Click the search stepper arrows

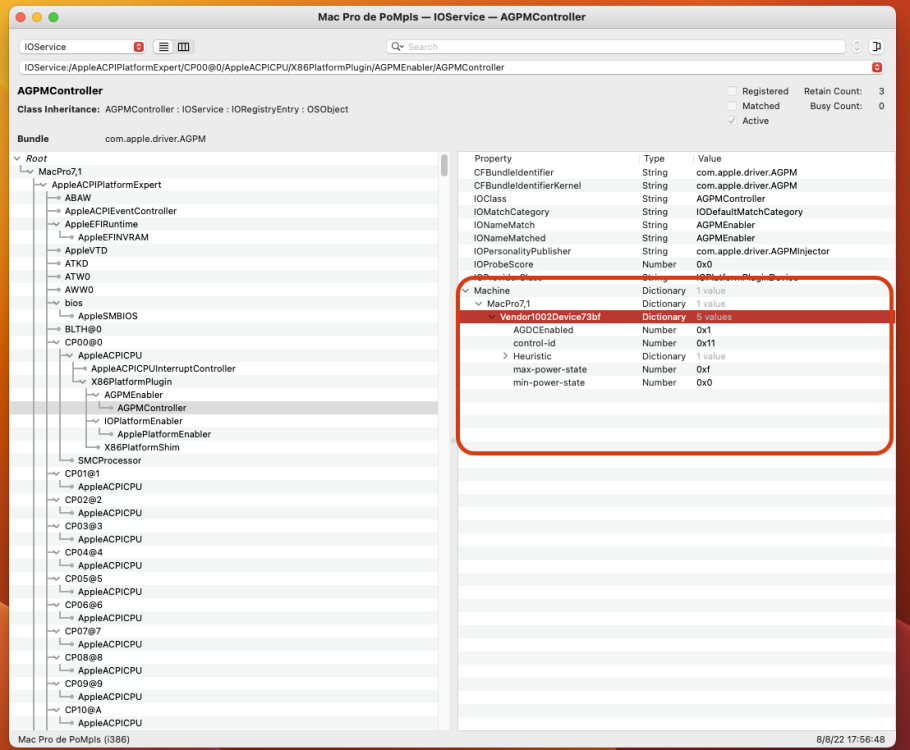tap(857, 46)
